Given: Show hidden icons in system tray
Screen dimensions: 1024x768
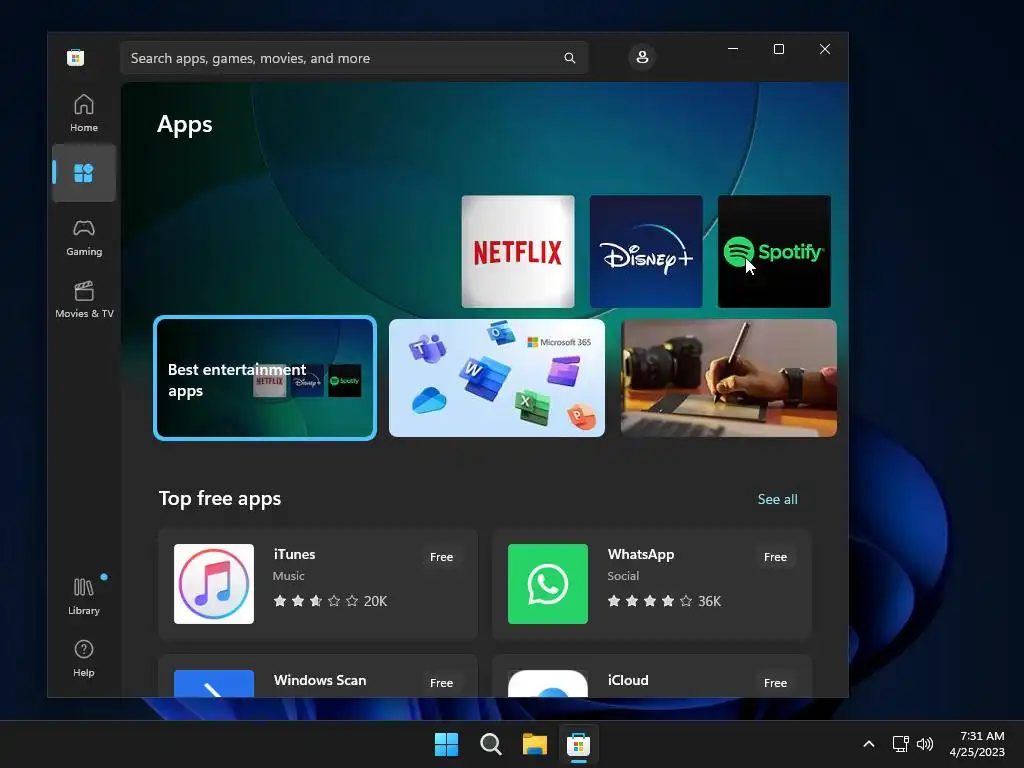Looking at the screenshot, I should (869, 744).
